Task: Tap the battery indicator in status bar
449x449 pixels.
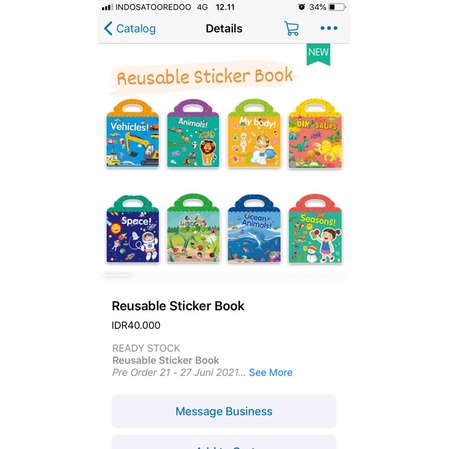Action: (337, 7)
